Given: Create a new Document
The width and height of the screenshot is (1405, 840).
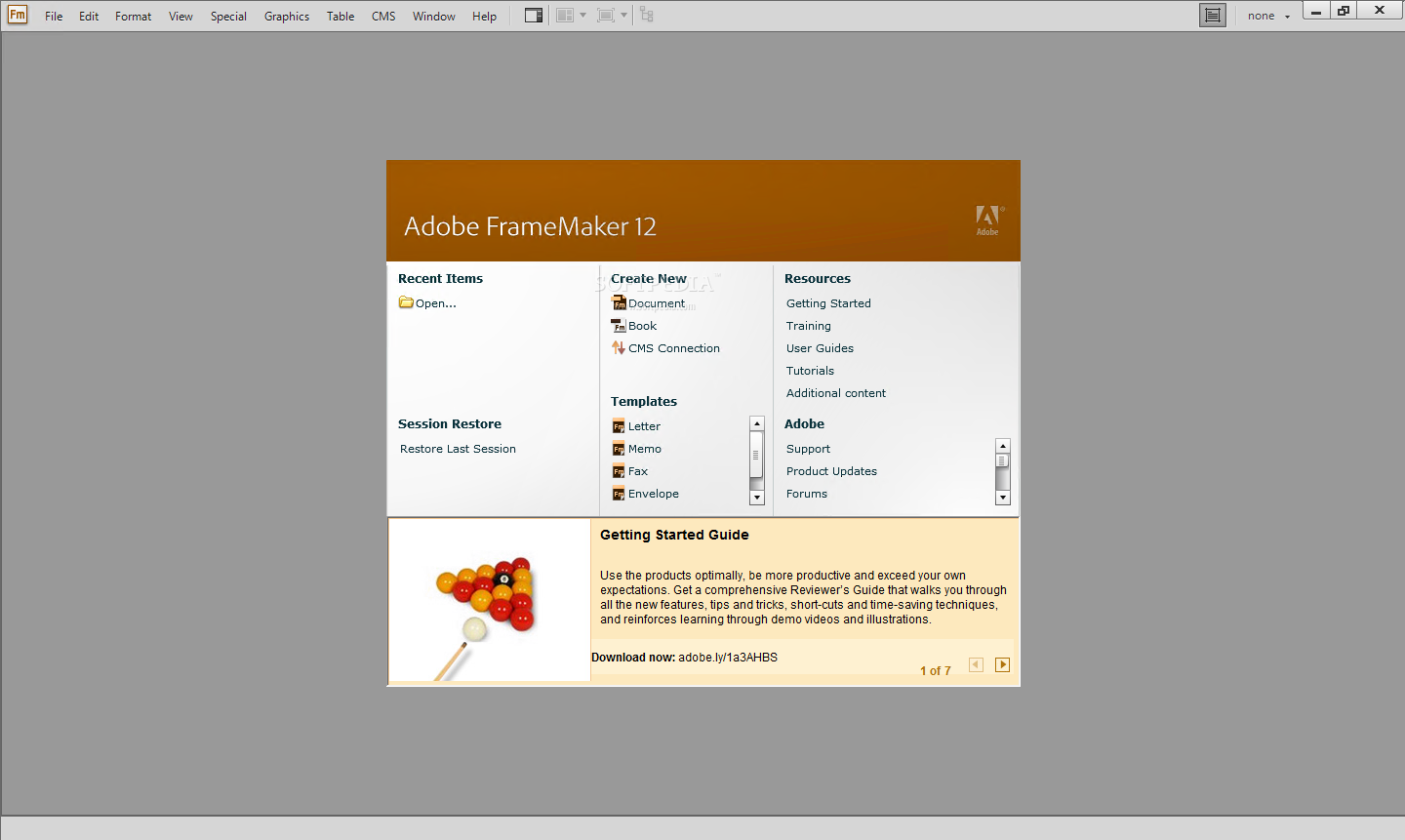Looking at the screenshot, I should pyautogui.click(x=657, y=303).
